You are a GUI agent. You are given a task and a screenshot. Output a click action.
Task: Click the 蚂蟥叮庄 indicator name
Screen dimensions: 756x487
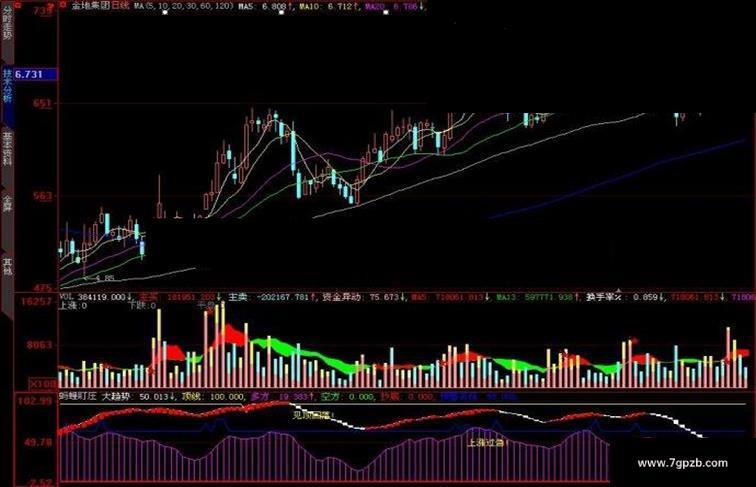pyautogui.click(x=78, y=396)
